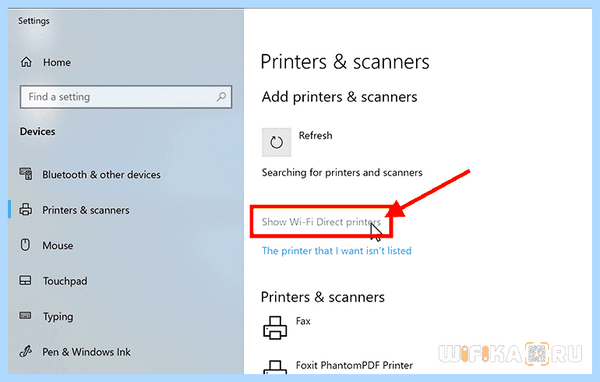Click the Pen & Windows Ink icon
Screen dimensions: 600x382
pos(26,351)
